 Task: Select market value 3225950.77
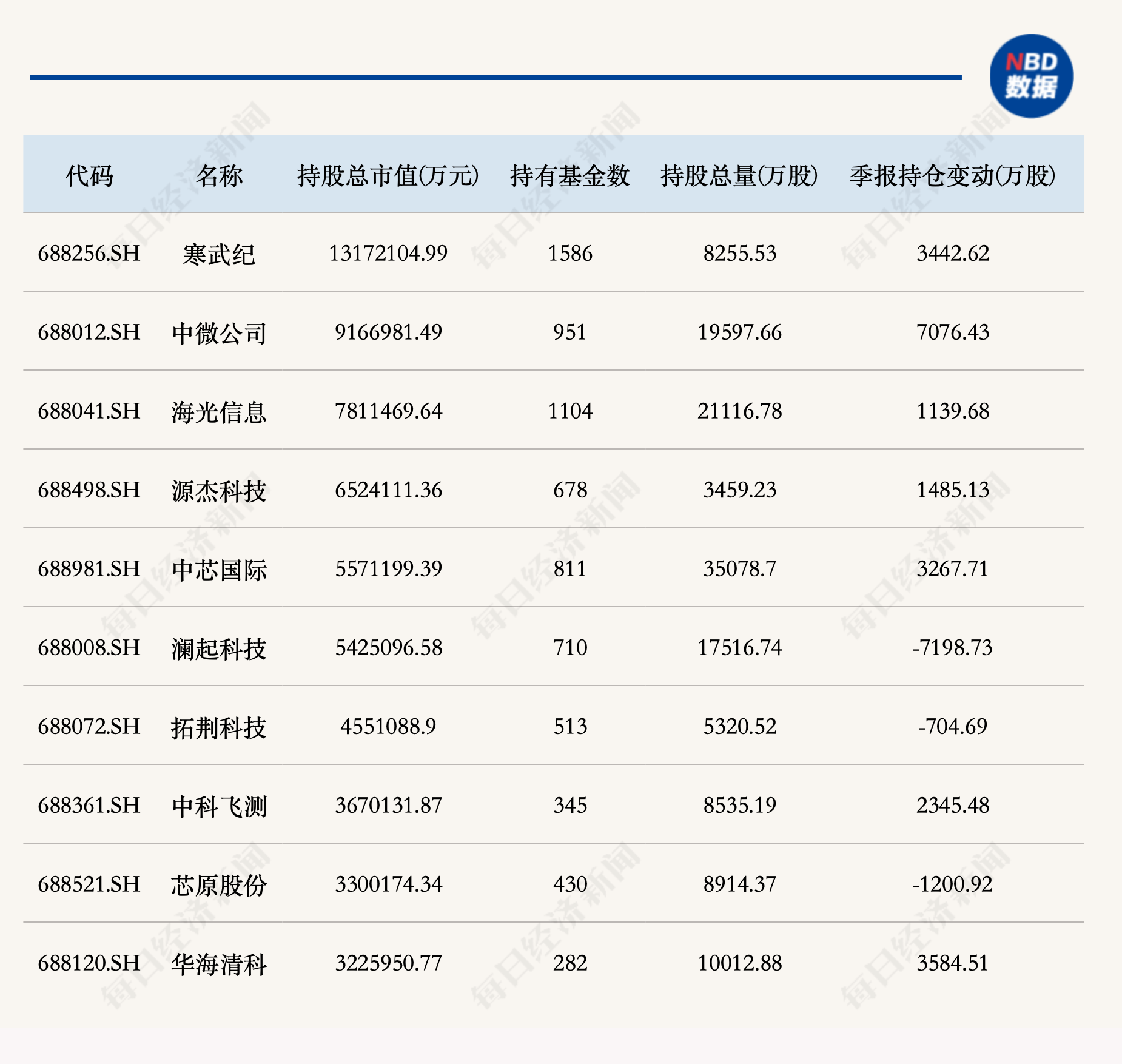pyautogui.click(x=388, y=963)
